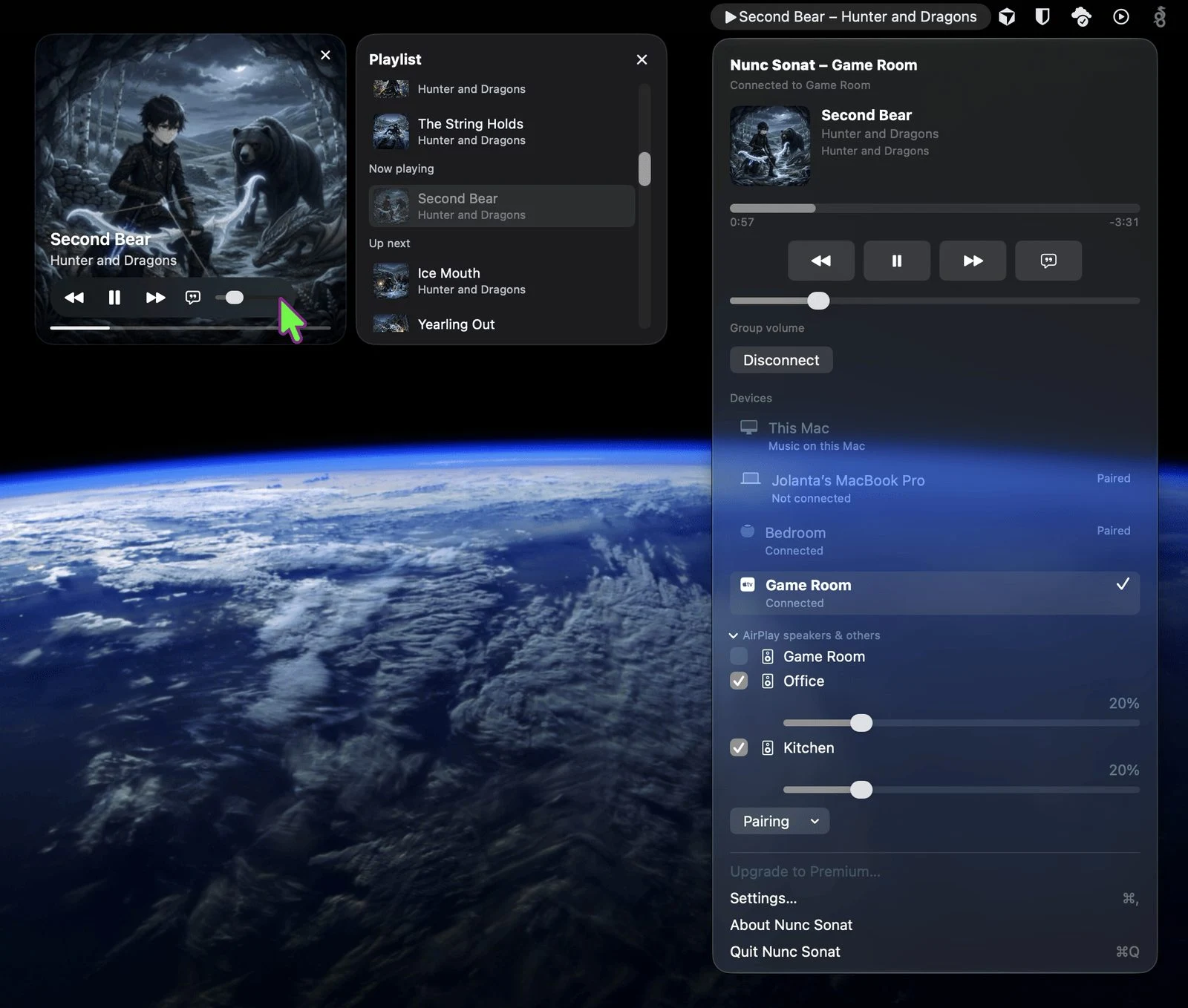Skip to next track in Nunc Sonat panel
Viewport: 1188px width, 1008px height.
(973, 261)
